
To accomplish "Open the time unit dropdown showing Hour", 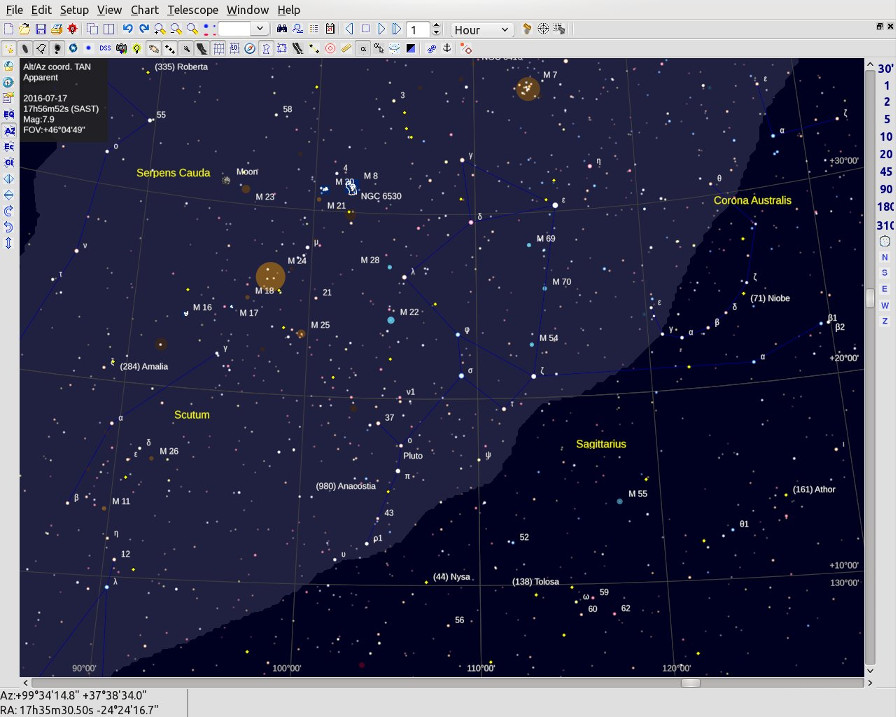I will (482, 30).
